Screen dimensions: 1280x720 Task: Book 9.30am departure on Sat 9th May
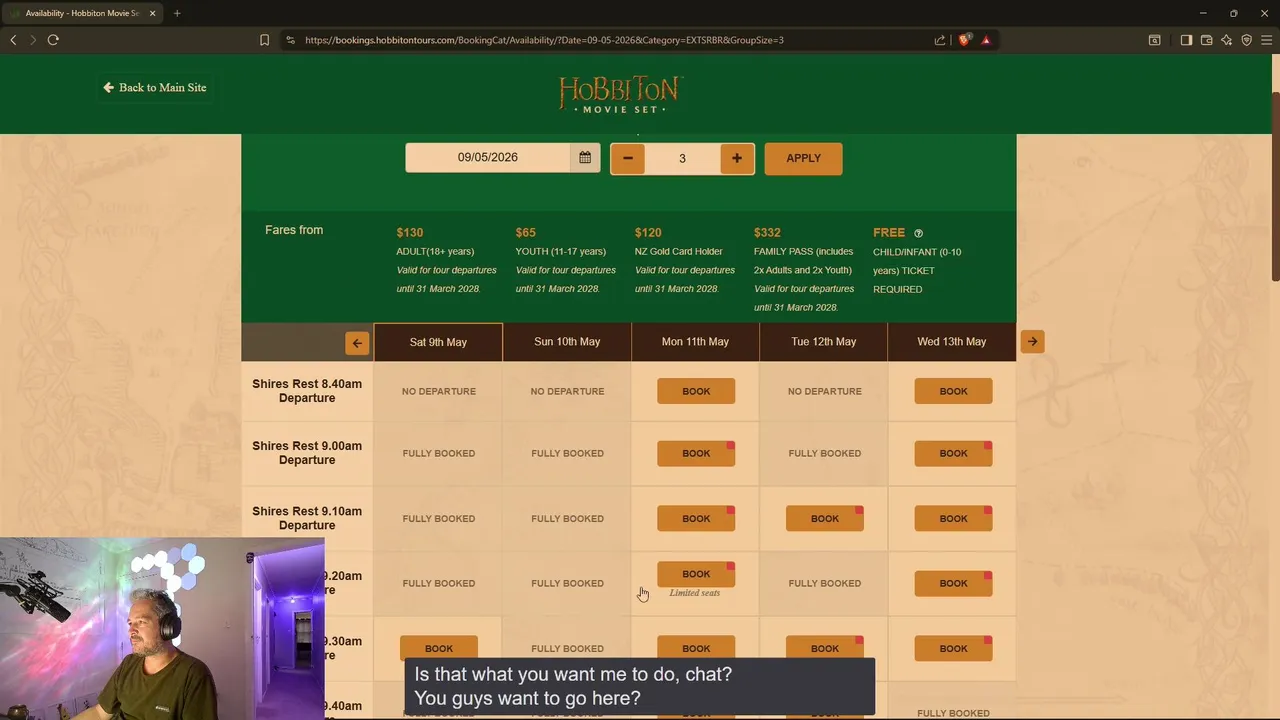coord(439,648)
